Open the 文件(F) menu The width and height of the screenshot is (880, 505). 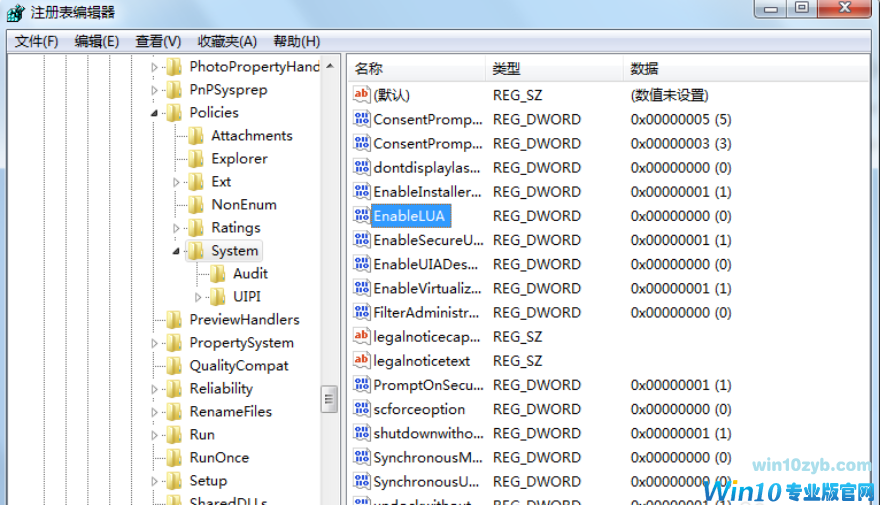click(36, 42)
